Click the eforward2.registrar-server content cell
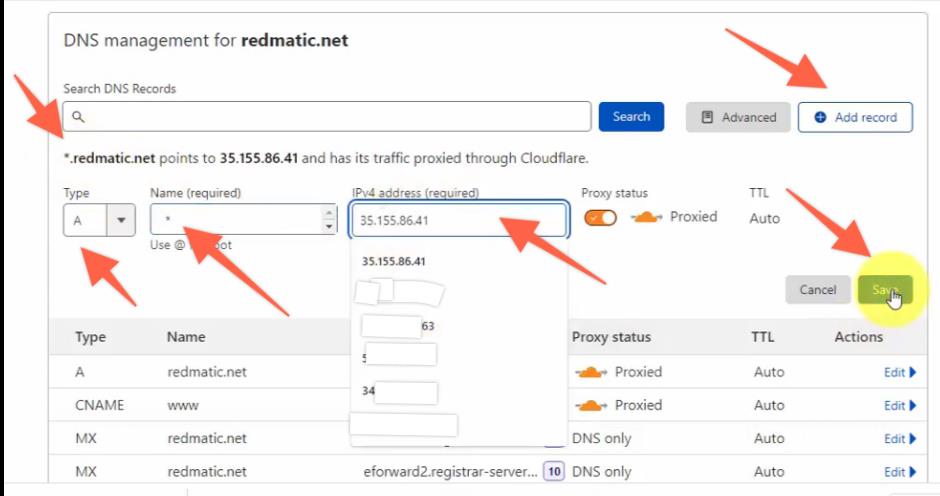 tap(450, 472)
